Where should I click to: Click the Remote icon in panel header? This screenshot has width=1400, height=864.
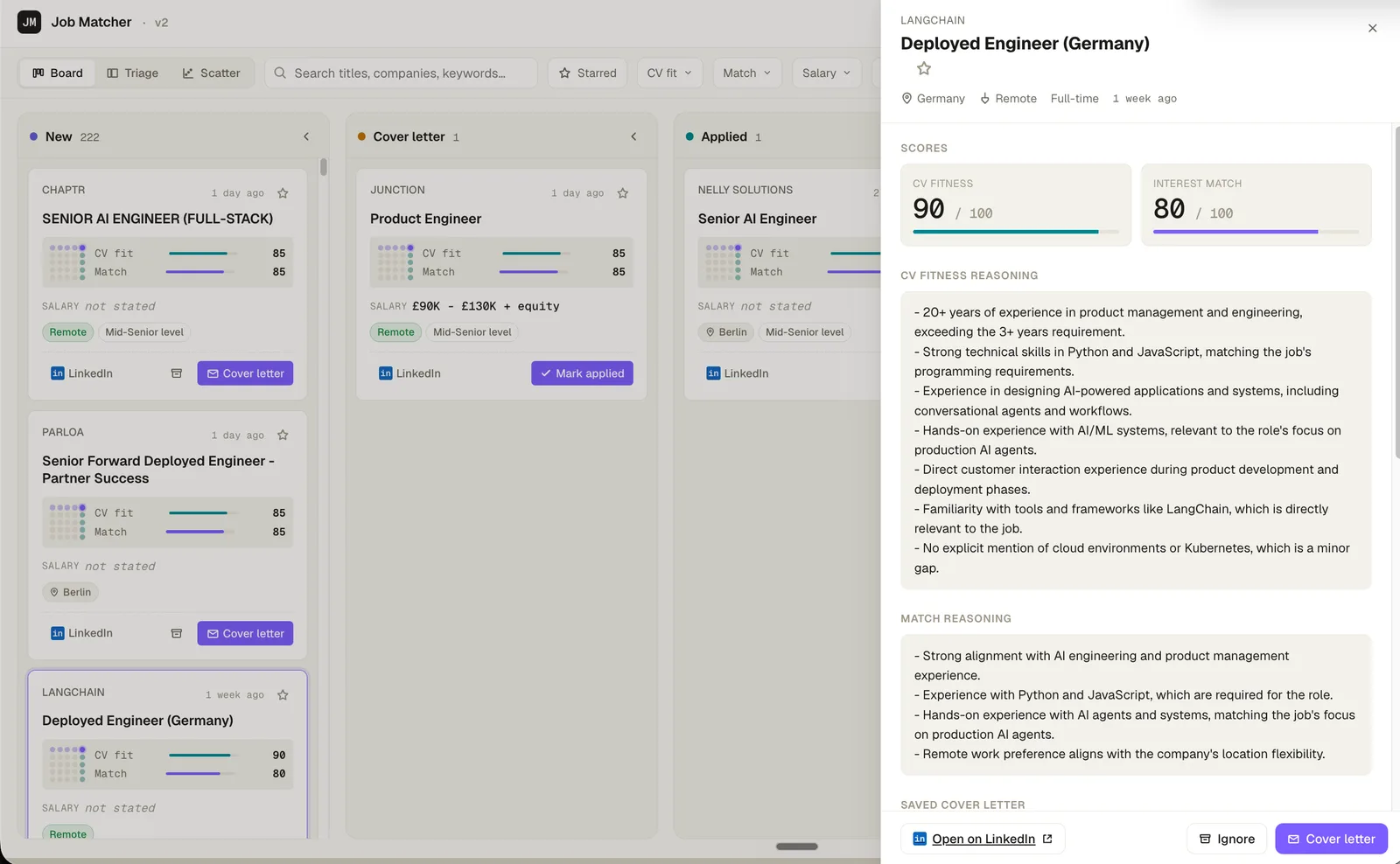(x=984, y=99)
